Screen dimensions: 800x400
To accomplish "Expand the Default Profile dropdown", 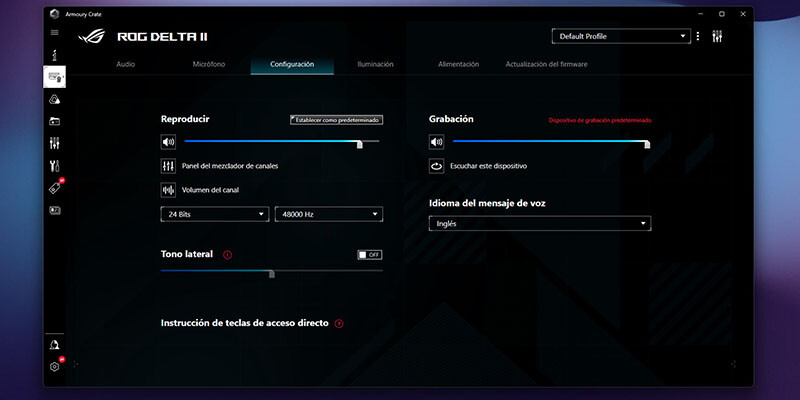I will tap(621, 36).
